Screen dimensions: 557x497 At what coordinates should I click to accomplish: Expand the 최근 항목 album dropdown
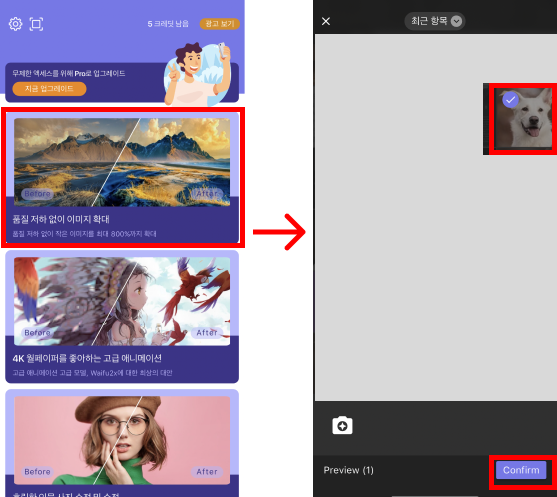point(435,21)
